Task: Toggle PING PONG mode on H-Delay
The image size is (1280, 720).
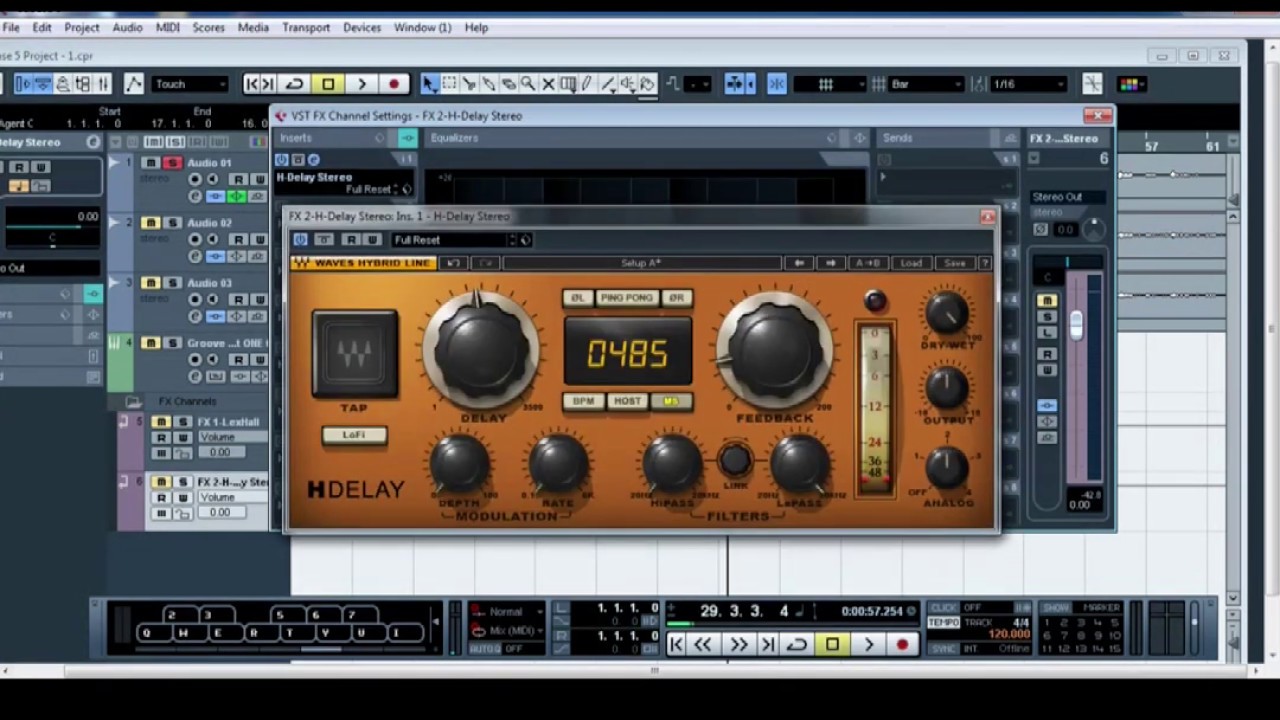Action: pyautogui.click(x=626, y=298)
